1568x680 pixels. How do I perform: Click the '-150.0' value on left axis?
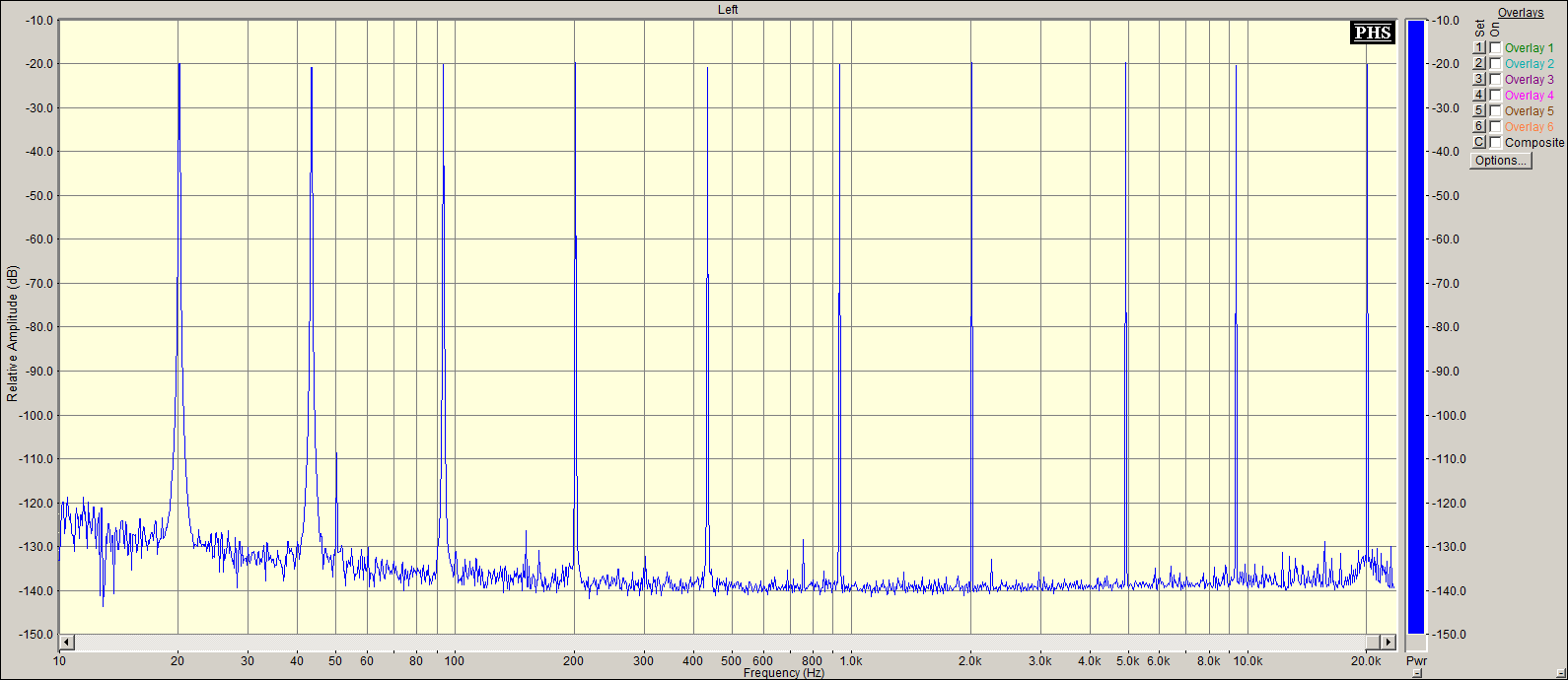36,635
